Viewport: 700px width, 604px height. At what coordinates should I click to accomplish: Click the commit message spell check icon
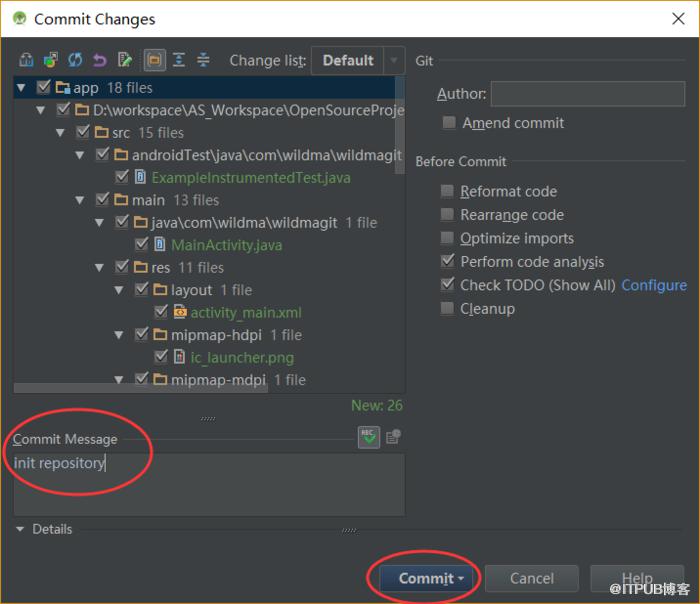tap(369, 437)
